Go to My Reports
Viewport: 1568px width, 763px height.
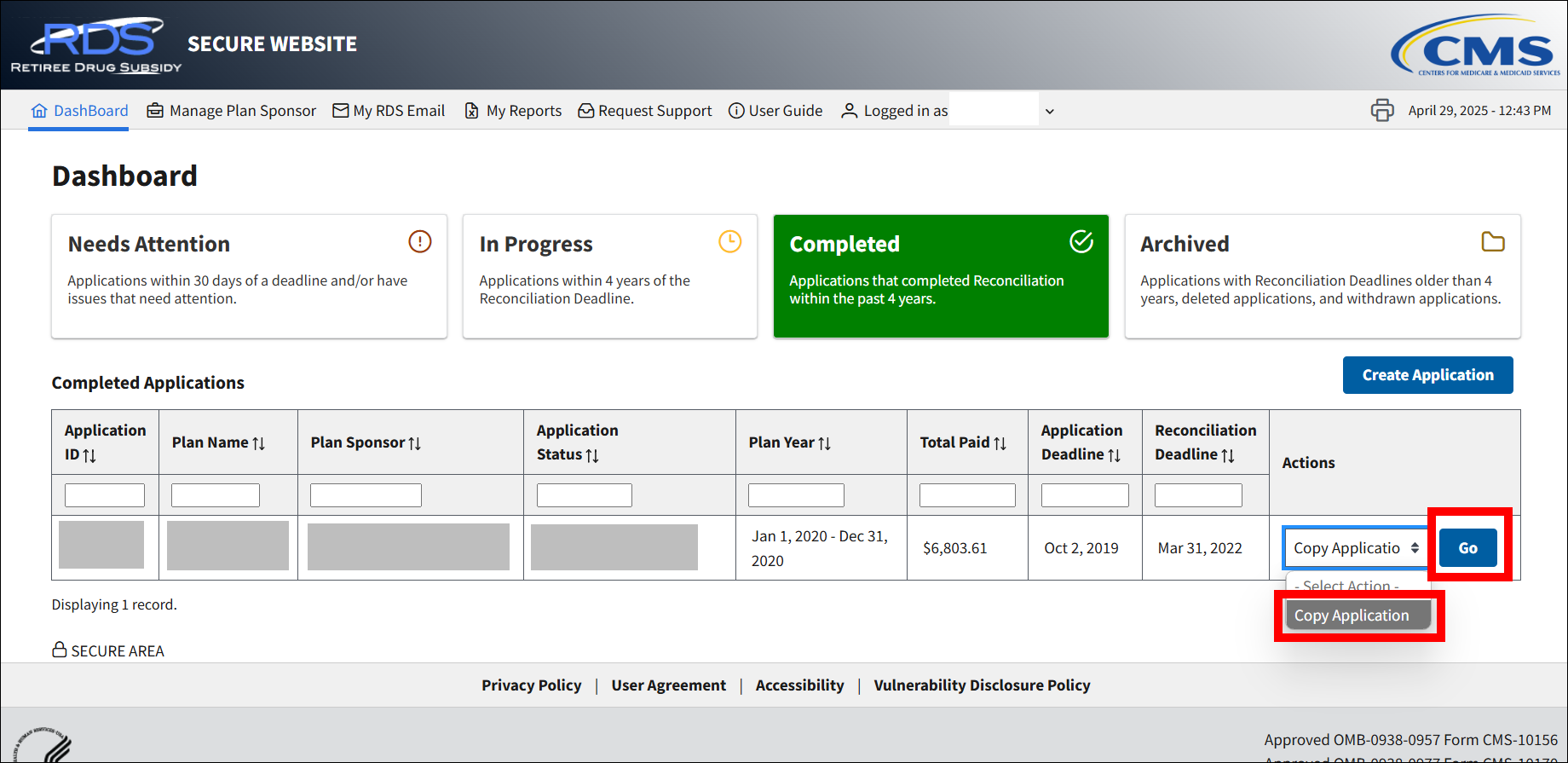coord(513,111)
